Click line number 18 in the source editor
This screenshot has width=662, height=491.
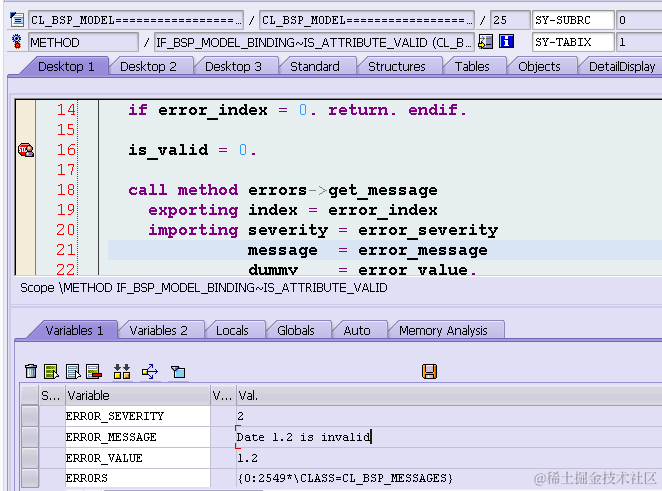click(66, 190)
